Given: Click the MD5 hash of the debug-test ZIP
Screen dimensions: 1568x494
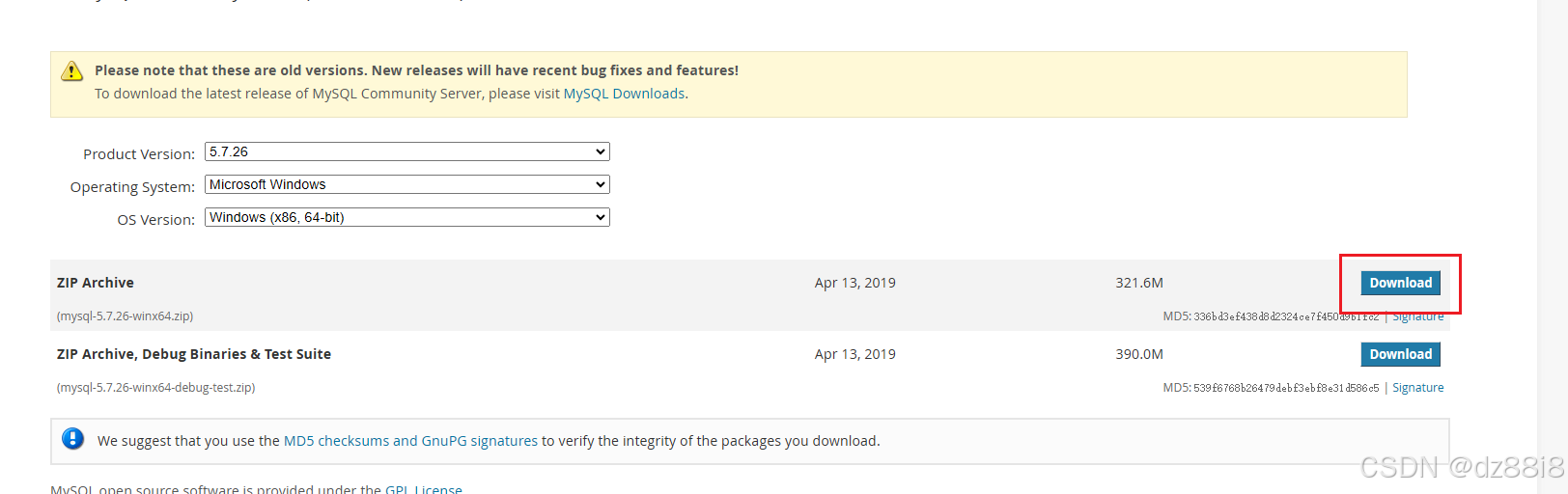Looking at the screenshot, I should [x=1286, y=388].
